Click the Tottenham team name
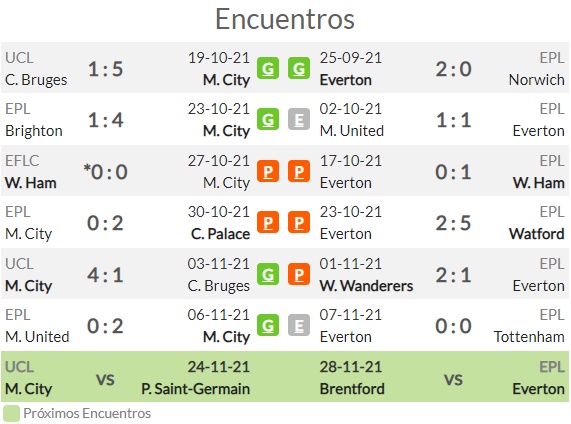 pyautogui.click(x=529, y=337)
